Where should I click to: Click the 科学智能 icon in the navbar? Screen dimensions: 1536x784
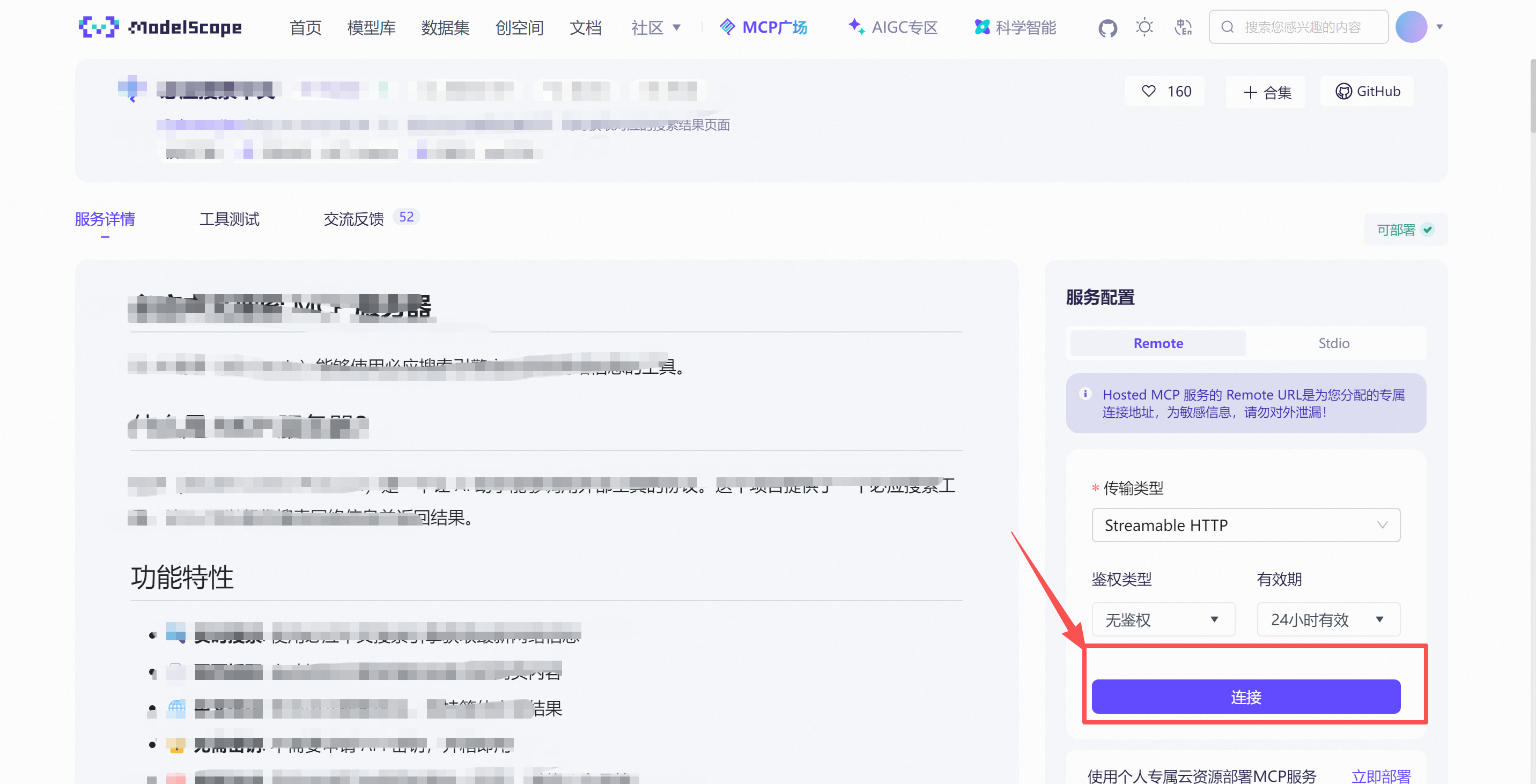coord(981,26)
